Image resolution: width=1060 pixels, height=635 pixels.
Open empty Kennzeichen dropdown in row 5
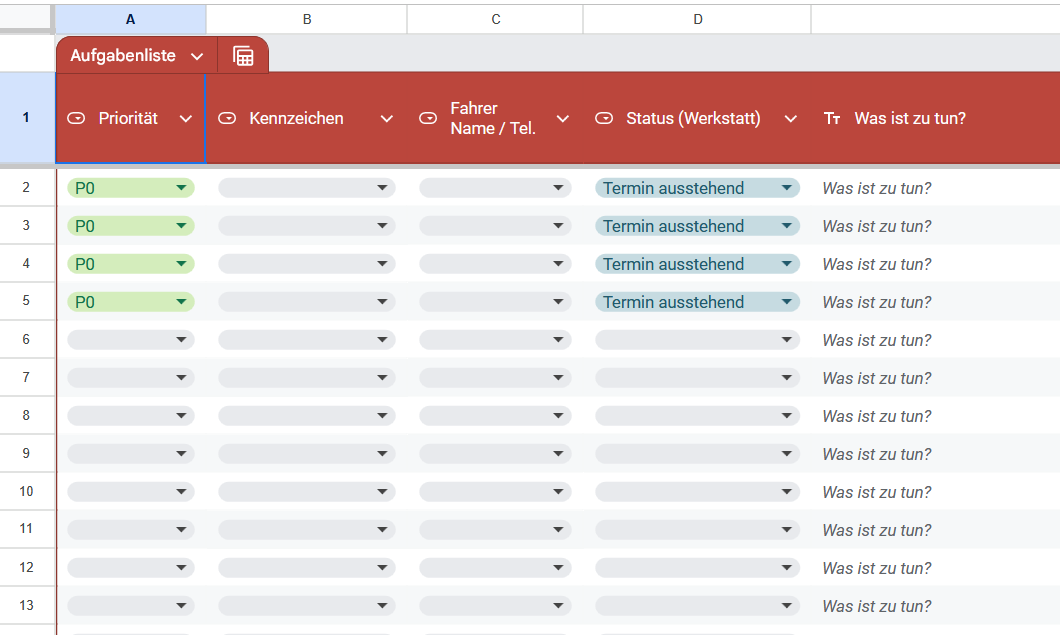click(x=307, y=302)
